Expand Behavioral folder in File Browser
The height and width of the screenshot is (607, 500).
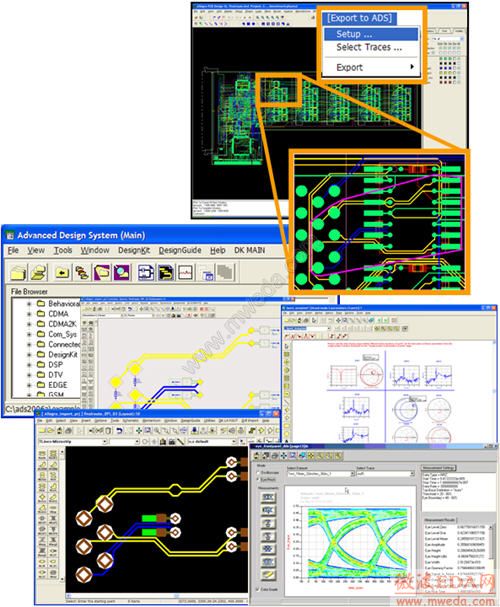[x=29, y=304]
